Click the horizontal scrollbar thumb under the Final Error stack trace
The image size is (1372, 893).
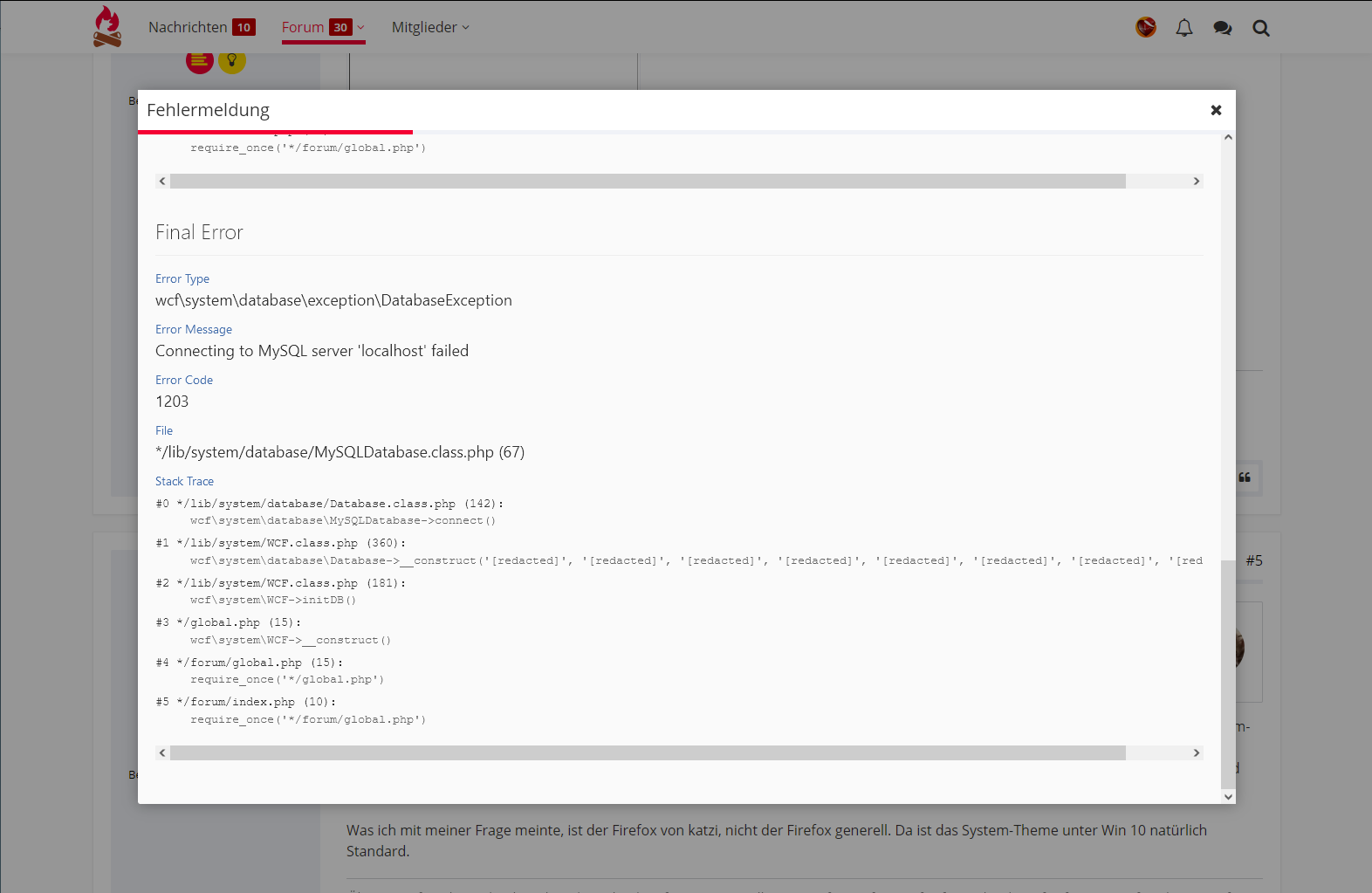pyautogui.click(x=648, y=752)
